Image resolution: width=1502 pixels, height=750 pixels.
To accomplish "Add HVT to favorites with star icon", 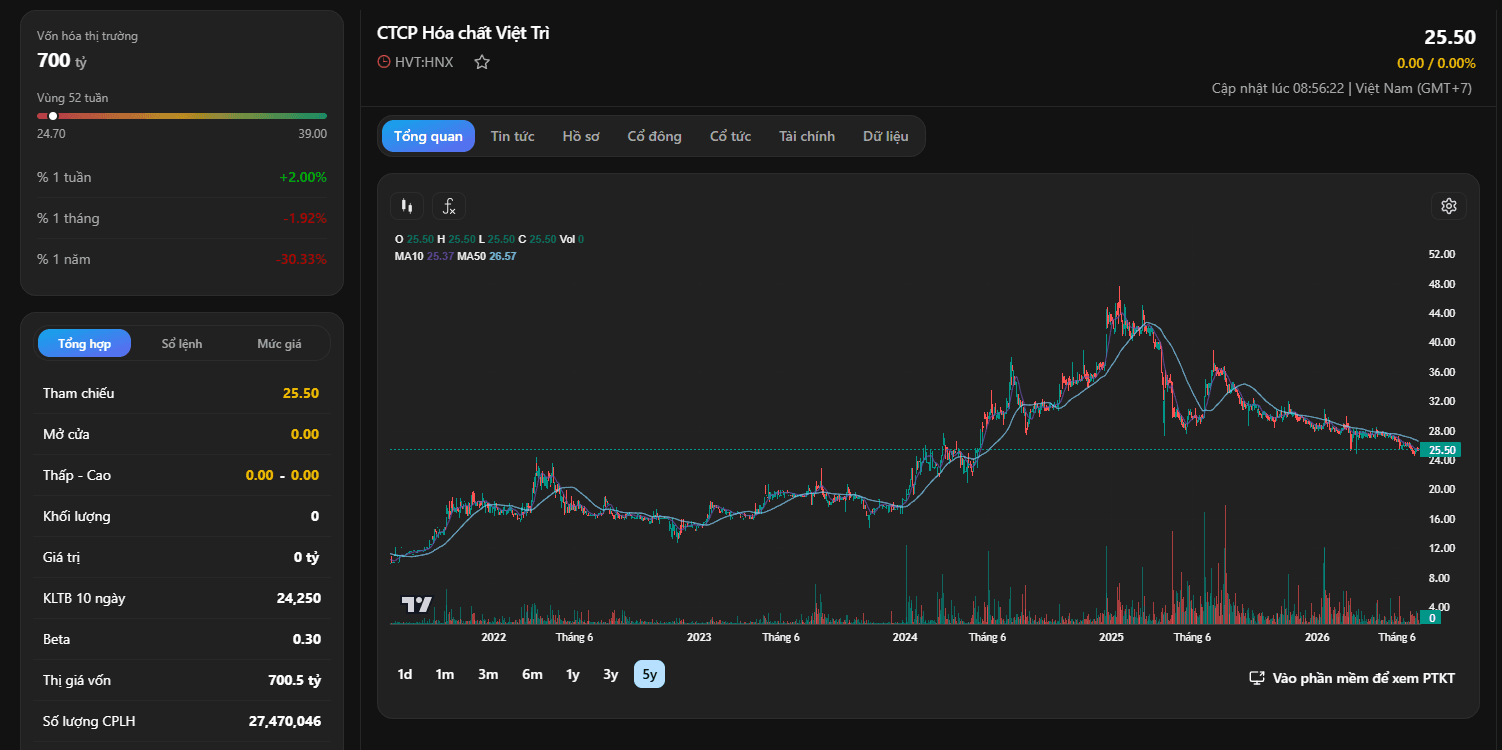I will [x=482, y=62].
